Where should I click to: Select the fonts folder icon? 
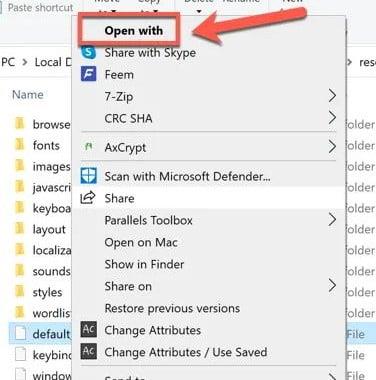pos(20,145)
